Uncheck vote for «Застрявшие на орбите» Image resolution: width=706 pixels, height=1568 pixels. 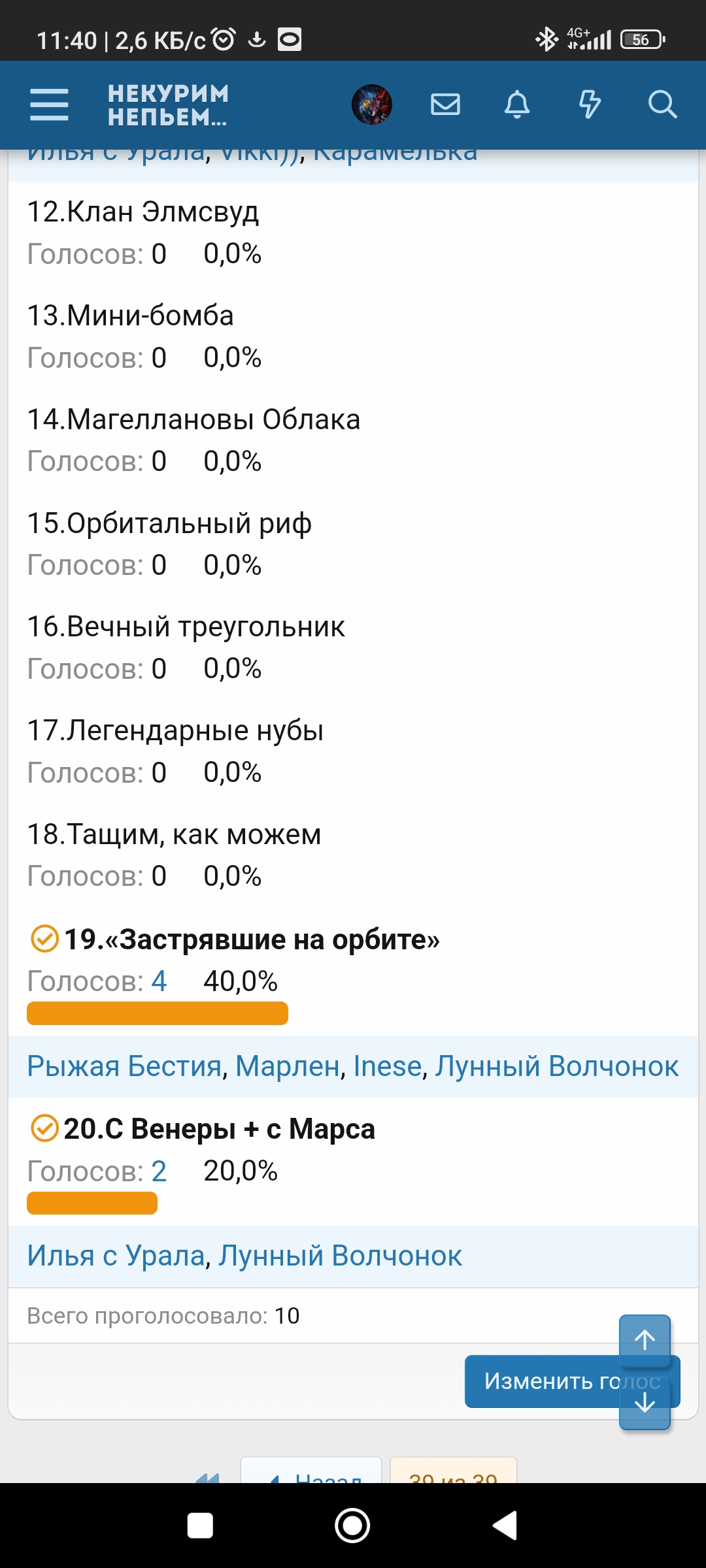coord(44,941)
